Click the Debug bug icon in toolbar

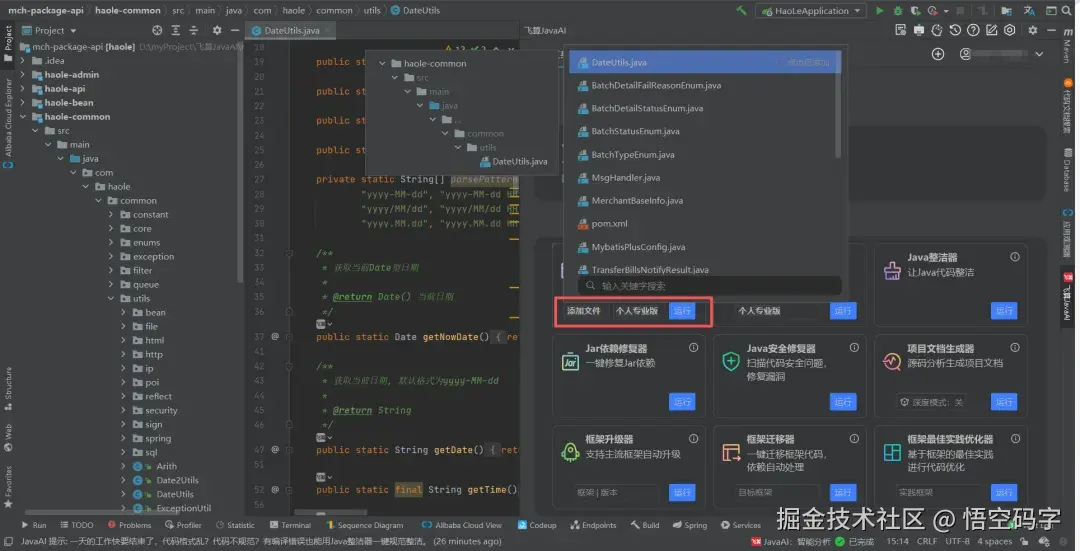coord(897,10)
